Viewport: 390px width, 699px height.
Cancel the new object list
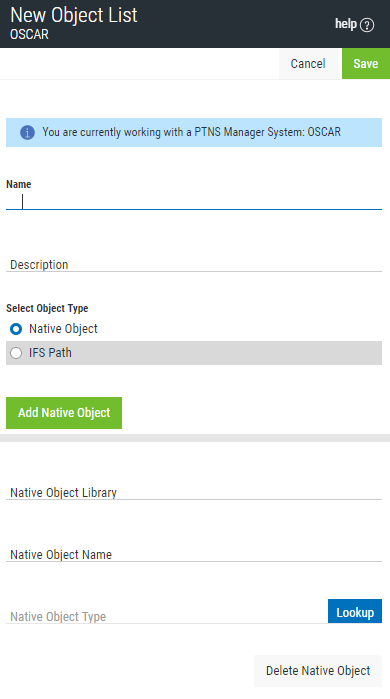308,64
